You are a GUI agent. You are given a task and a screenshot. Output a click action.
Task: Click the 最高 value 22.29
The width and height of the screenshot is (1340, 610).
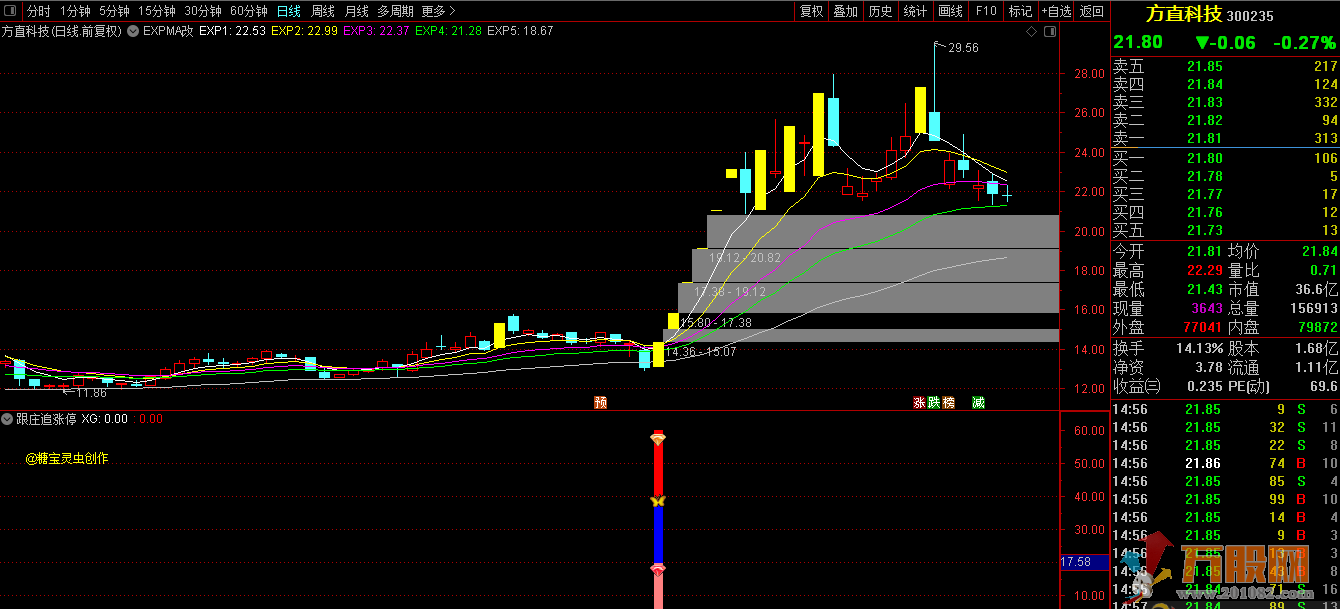(1204, 270)
